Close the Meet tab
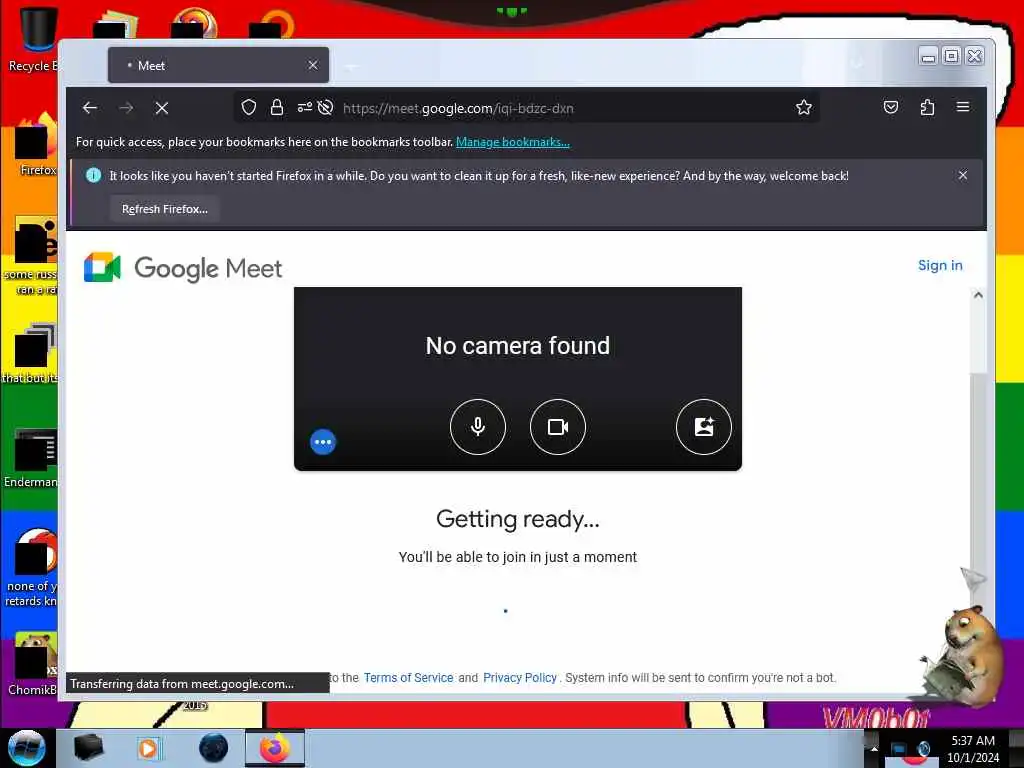Image resolution: width=1024 pixels, height=768 pixels. [313, 65]
